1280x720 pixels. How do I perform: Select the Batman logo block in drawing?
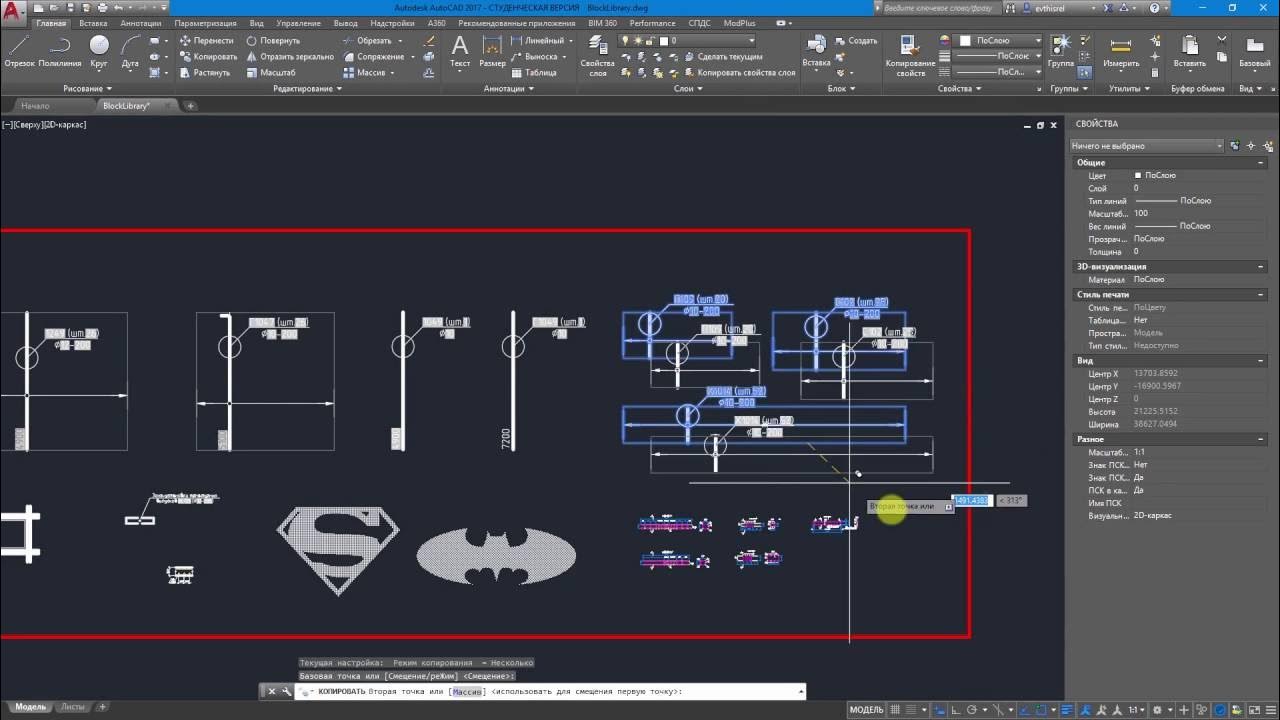[496, 557]
